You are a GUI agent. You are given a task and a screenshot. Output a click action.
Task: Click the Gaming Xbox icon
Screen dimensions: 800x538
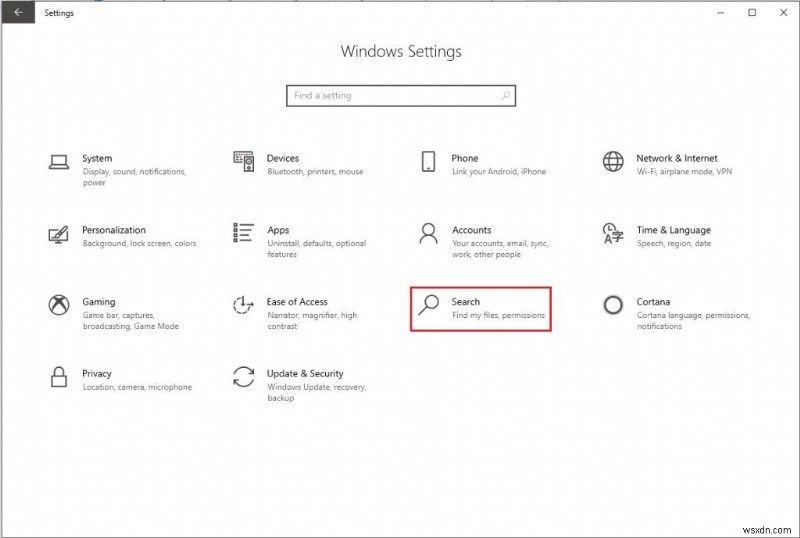click(x=59, y=305)
